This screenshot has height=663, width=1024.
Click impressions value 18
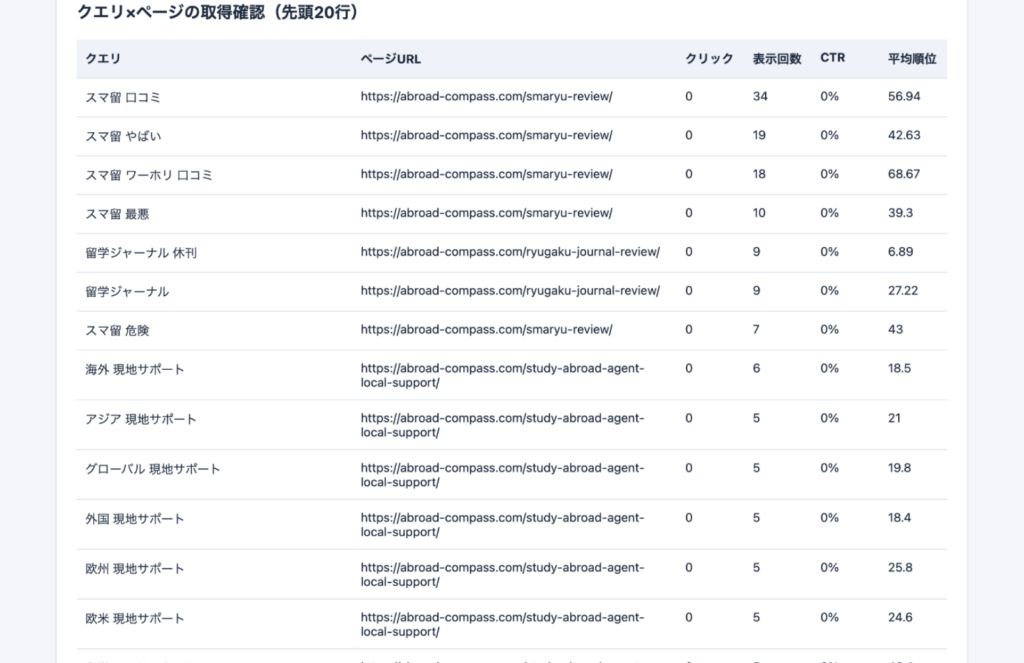(x=759, y=174)
